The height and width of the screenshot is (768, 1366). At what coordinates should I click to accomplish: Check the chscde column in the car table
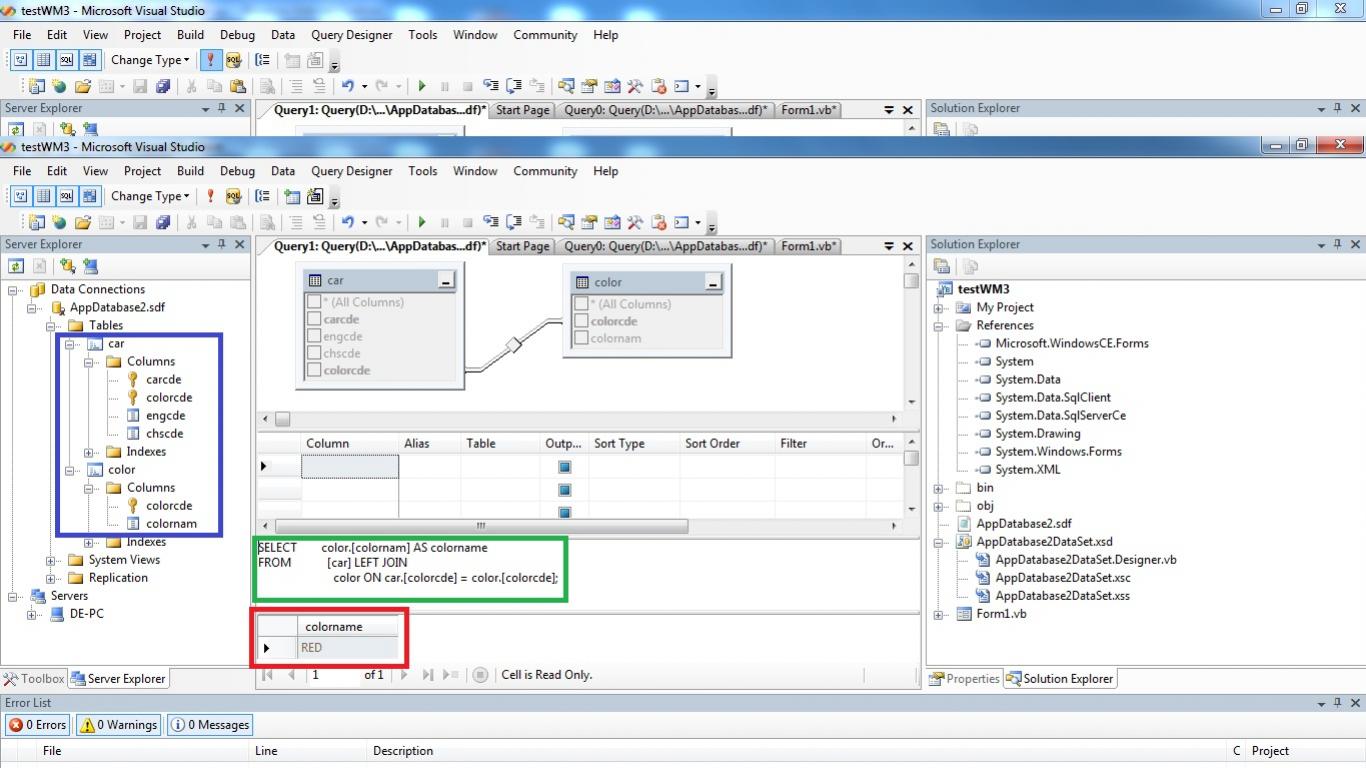click(x=314, y=353)
